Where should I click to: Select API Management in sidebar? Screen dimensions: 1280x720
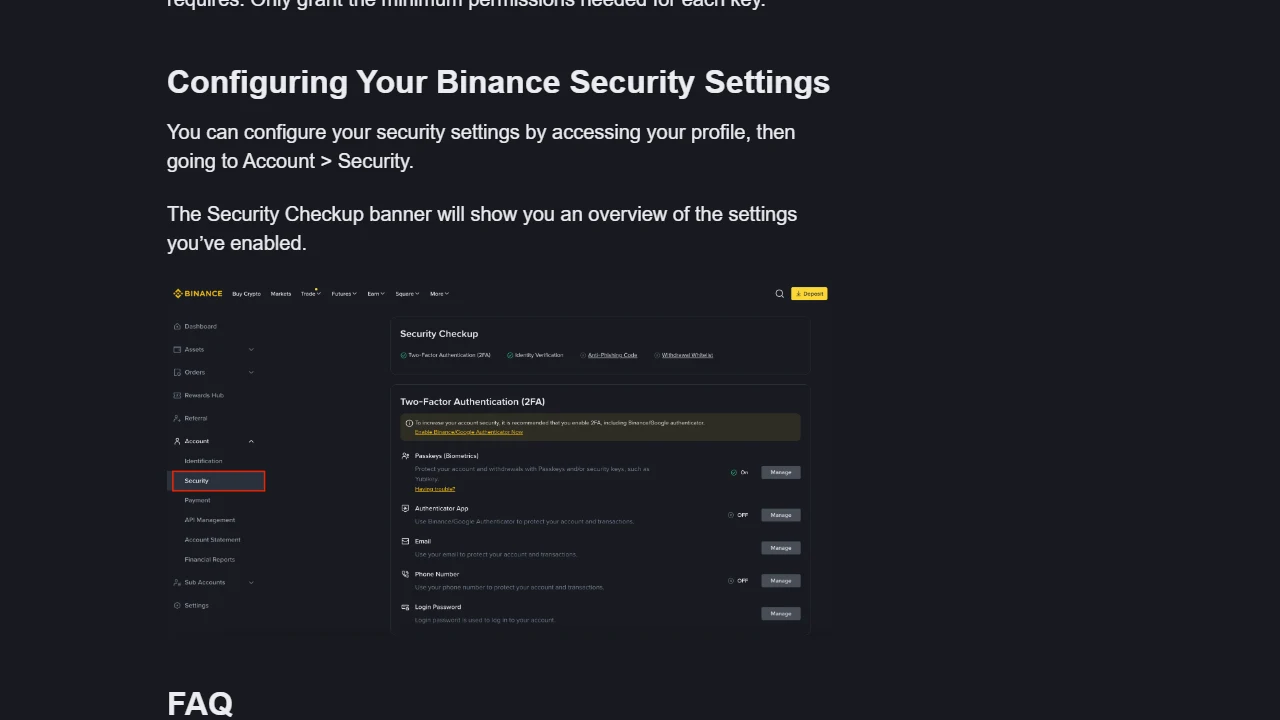coord(210,520)
